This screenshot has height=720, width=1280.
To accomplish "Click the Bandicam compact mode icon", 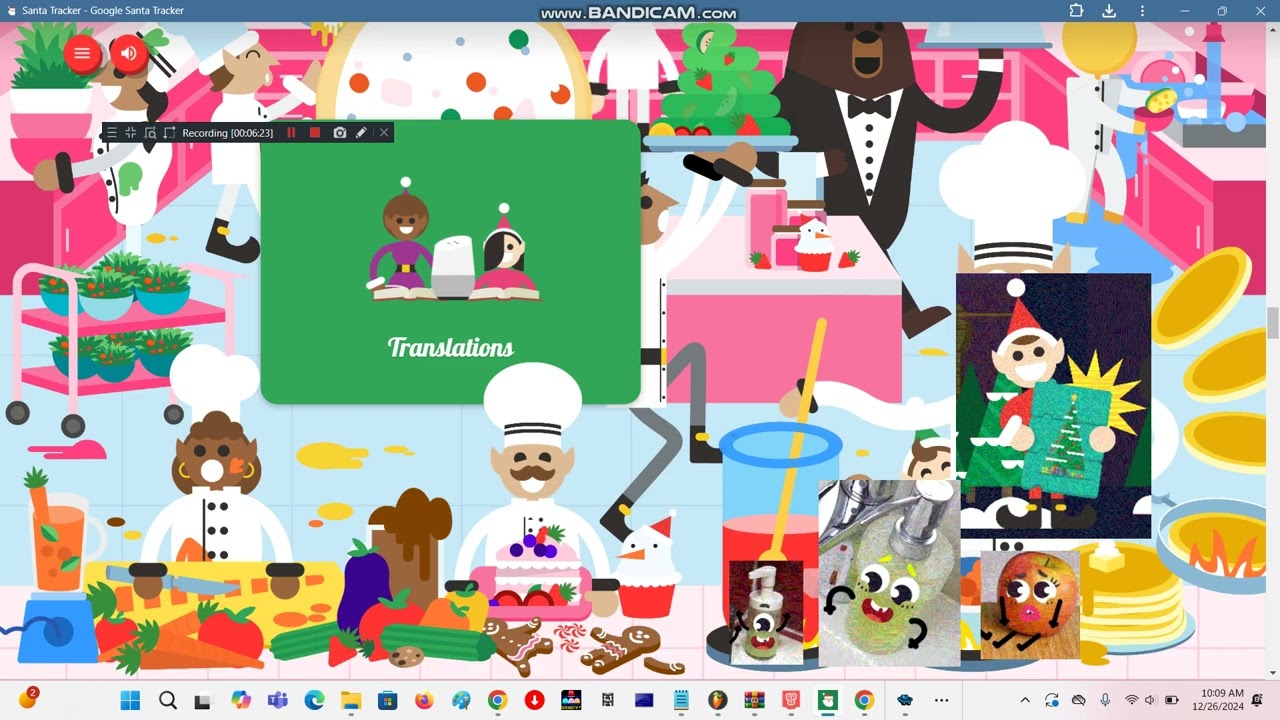I will [x=131, y=133].
